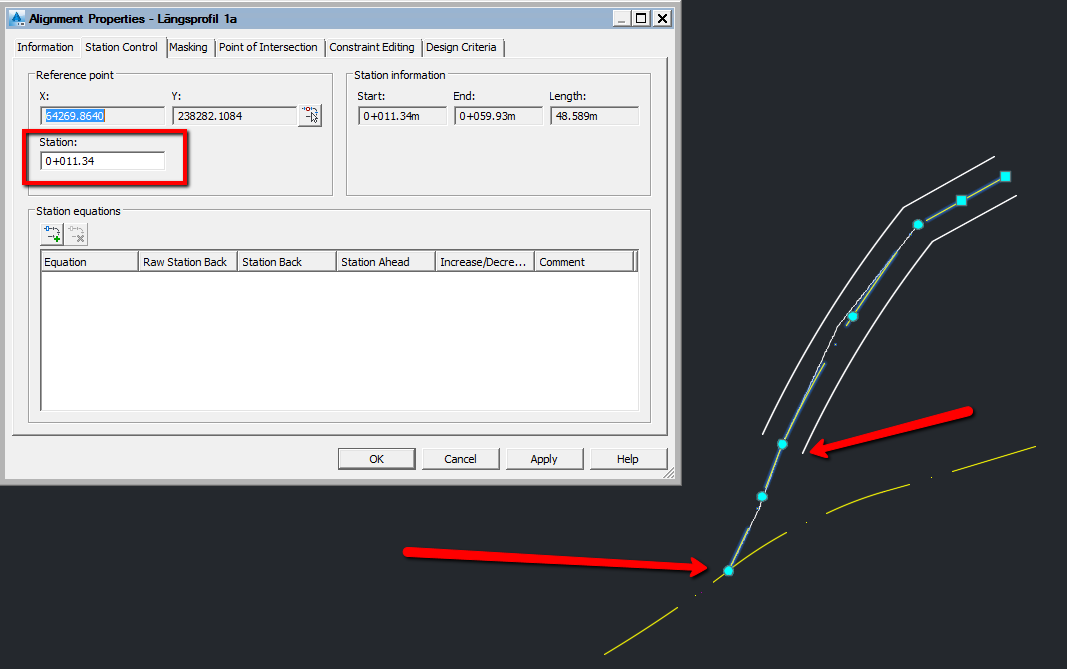Delete the selected station equation
The image size is (1067, 669).
(x=77, y=234)
